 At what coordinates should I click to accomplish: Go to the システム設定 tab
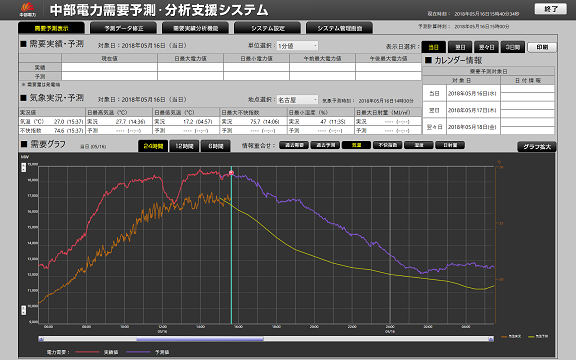click(267, 28)
